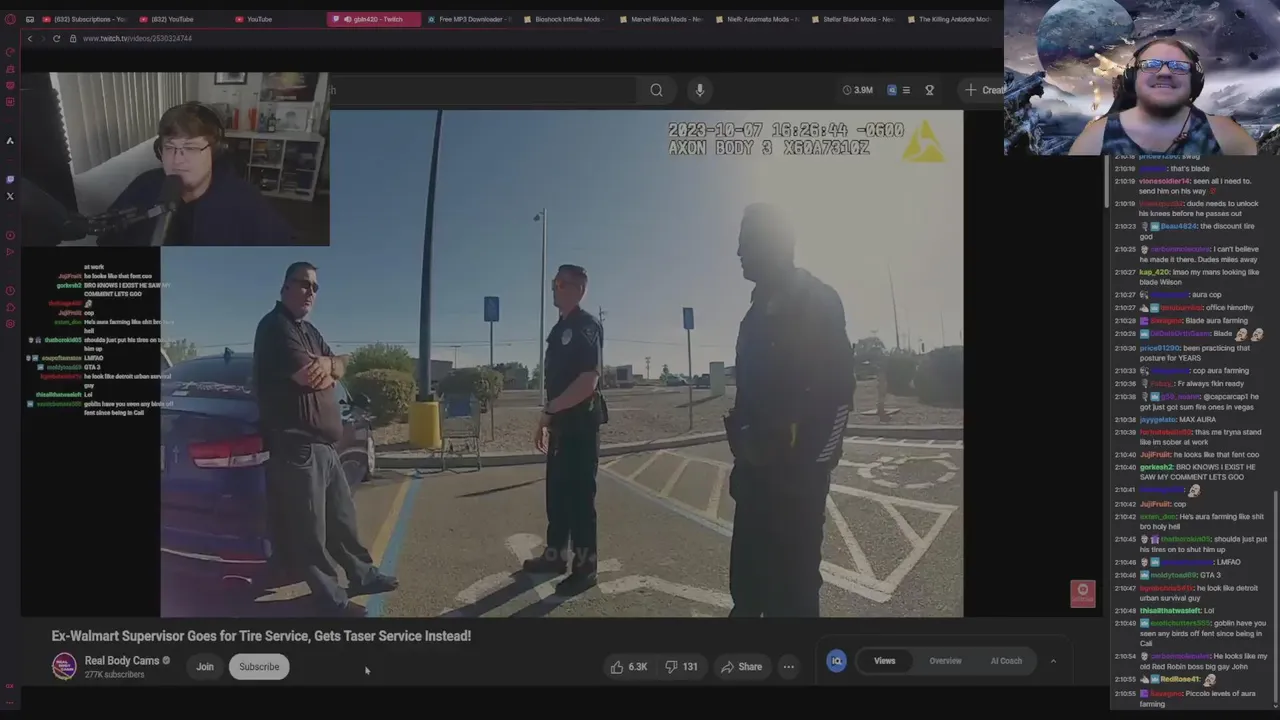Open the Aria arrow icon in the sidebar
The image size is (1280, 720).
10,141
